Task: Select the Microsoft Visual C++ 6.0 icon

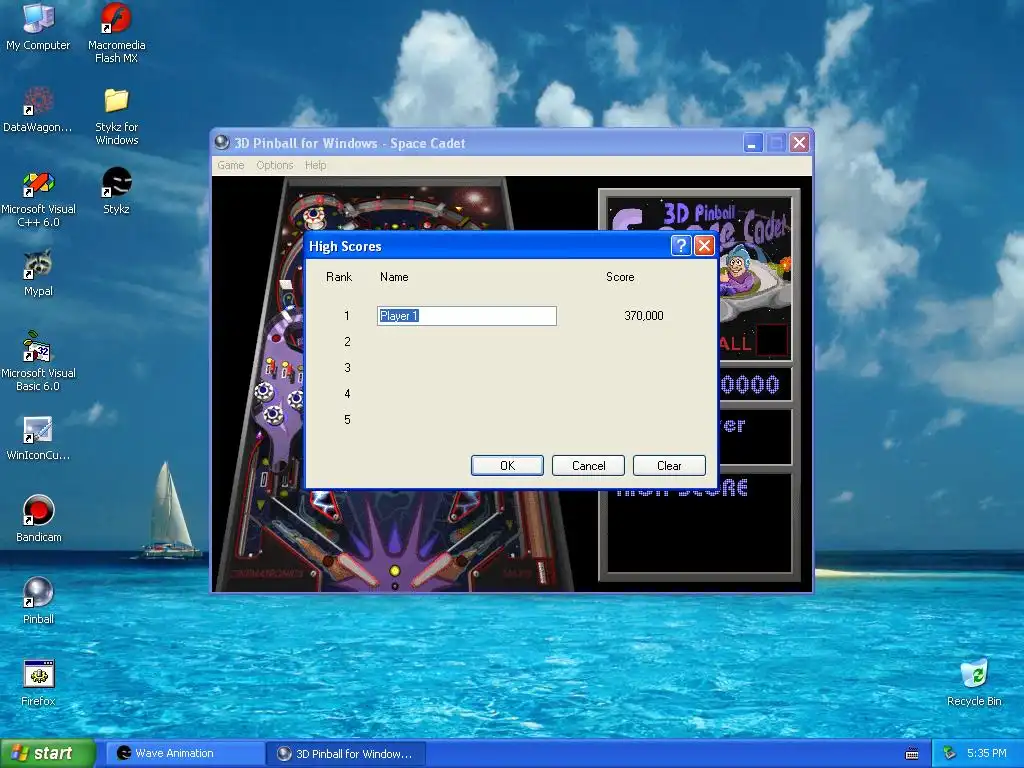Action: [x=38, y=198]
